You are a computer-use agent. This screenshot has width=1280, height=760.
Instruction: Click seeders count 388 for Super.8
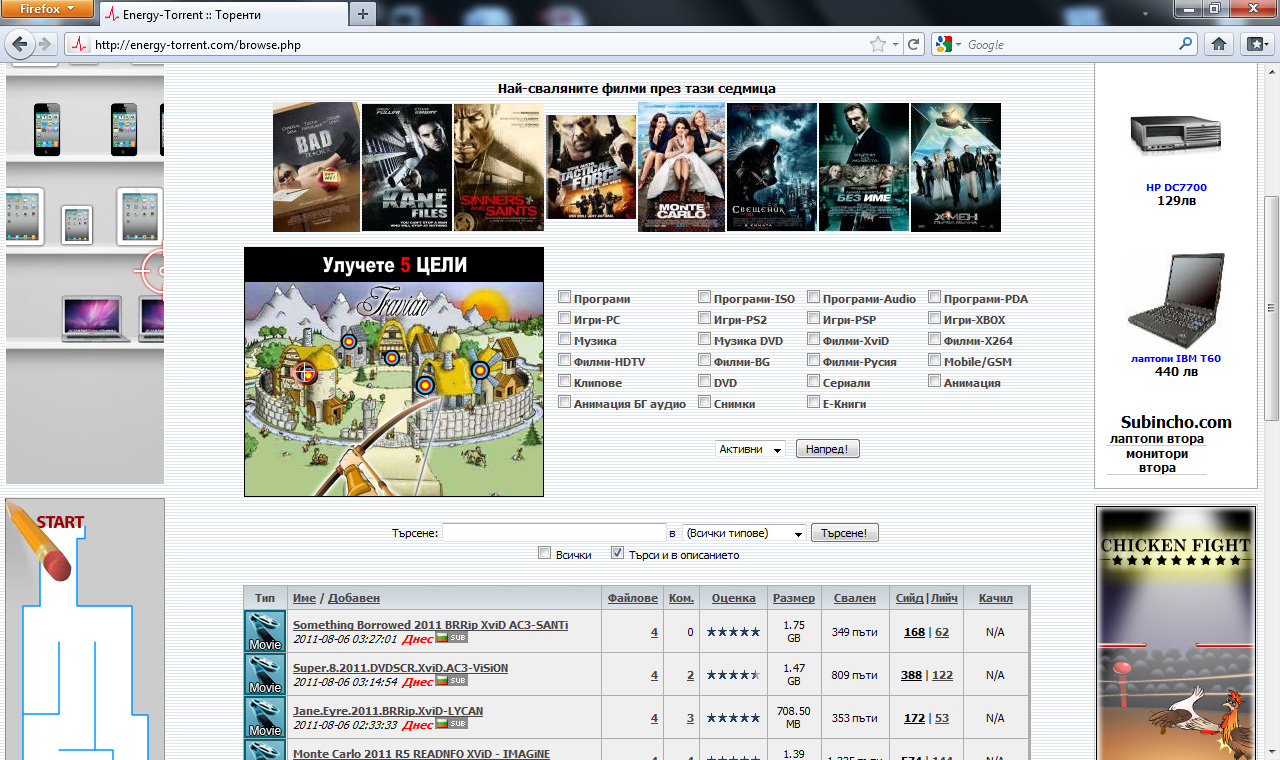[912, 675]
